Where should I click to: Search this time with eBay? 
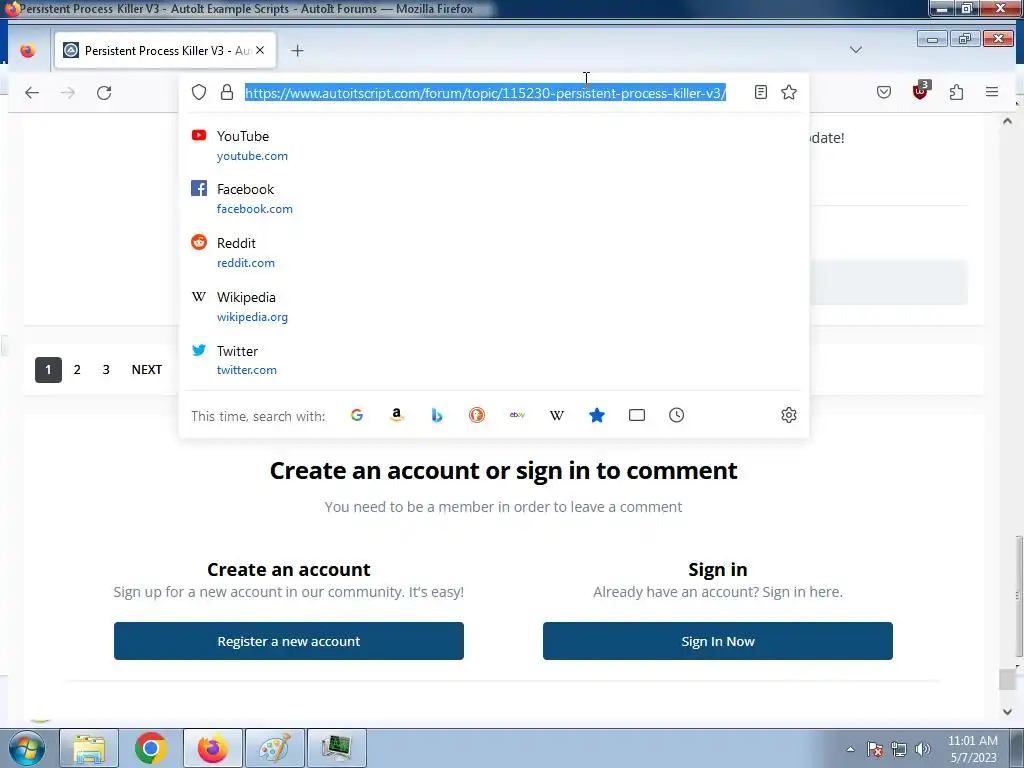[517, 415]
